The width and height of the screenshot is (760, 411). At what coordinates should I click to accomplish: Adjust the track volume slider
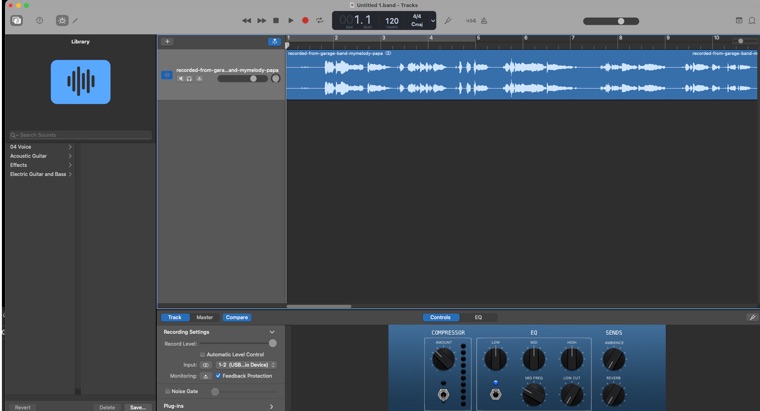pos(242,79)
